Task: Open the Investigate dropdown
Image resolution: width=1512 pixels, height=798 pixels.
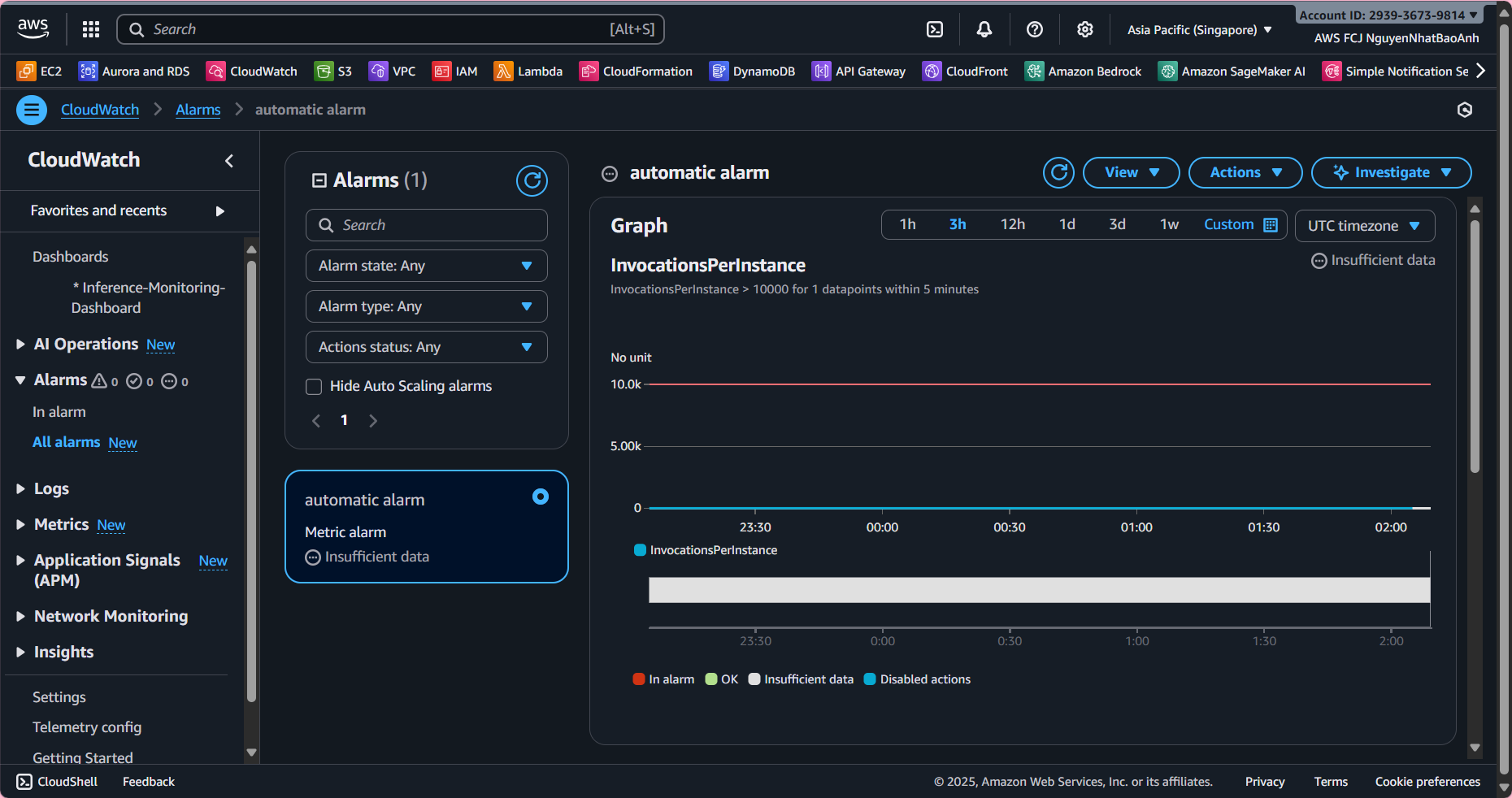Action: (x=1392, y=172)
